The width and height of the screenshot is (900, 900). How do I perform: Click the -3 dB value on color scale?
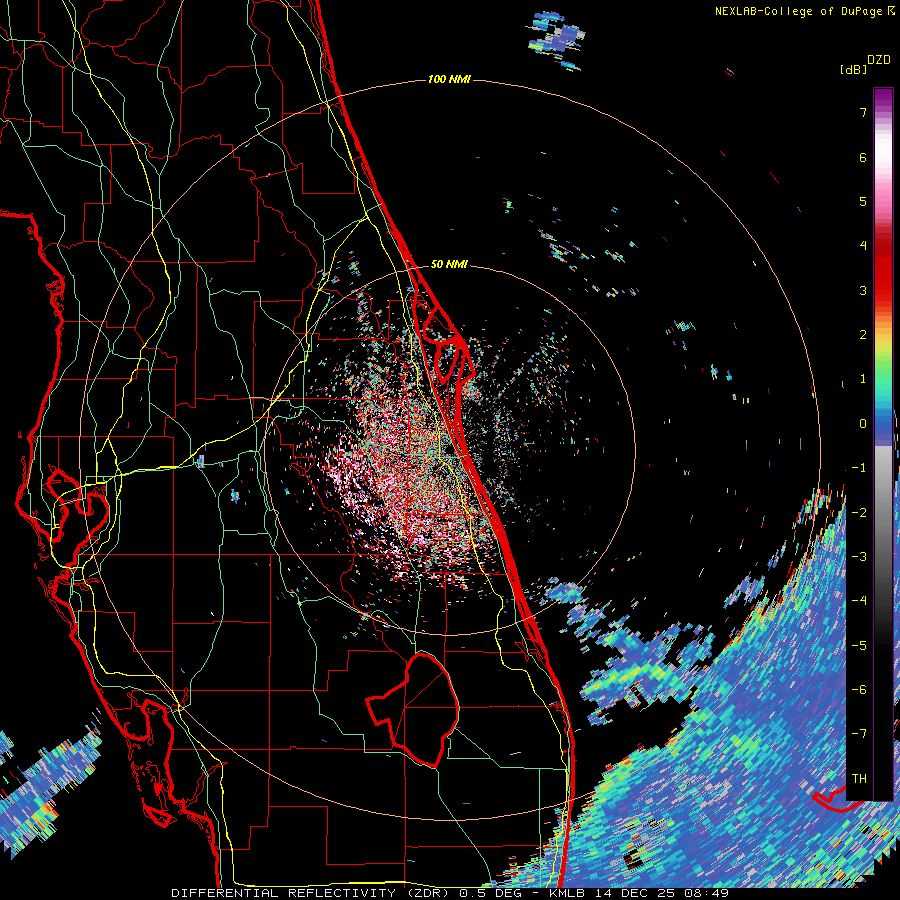pos(859,556)
